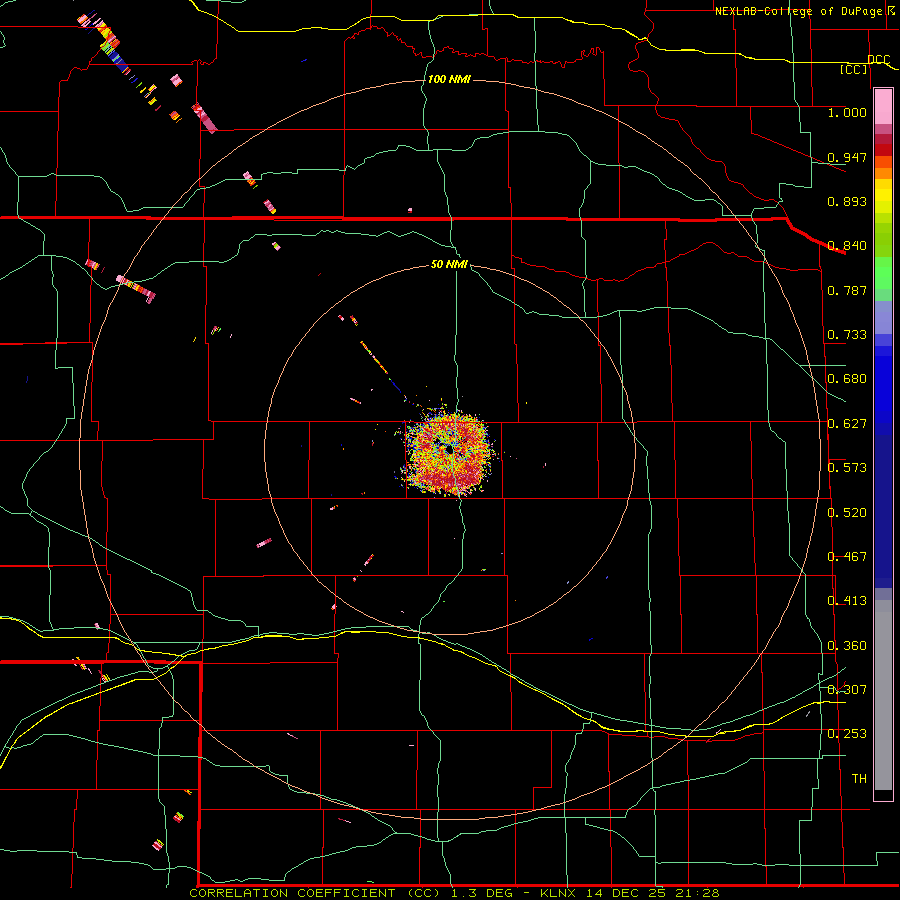Click the 0.627 color scale value
Image resolution: width=900 pixels, height=900 pixels.
[x=847, y=424]
